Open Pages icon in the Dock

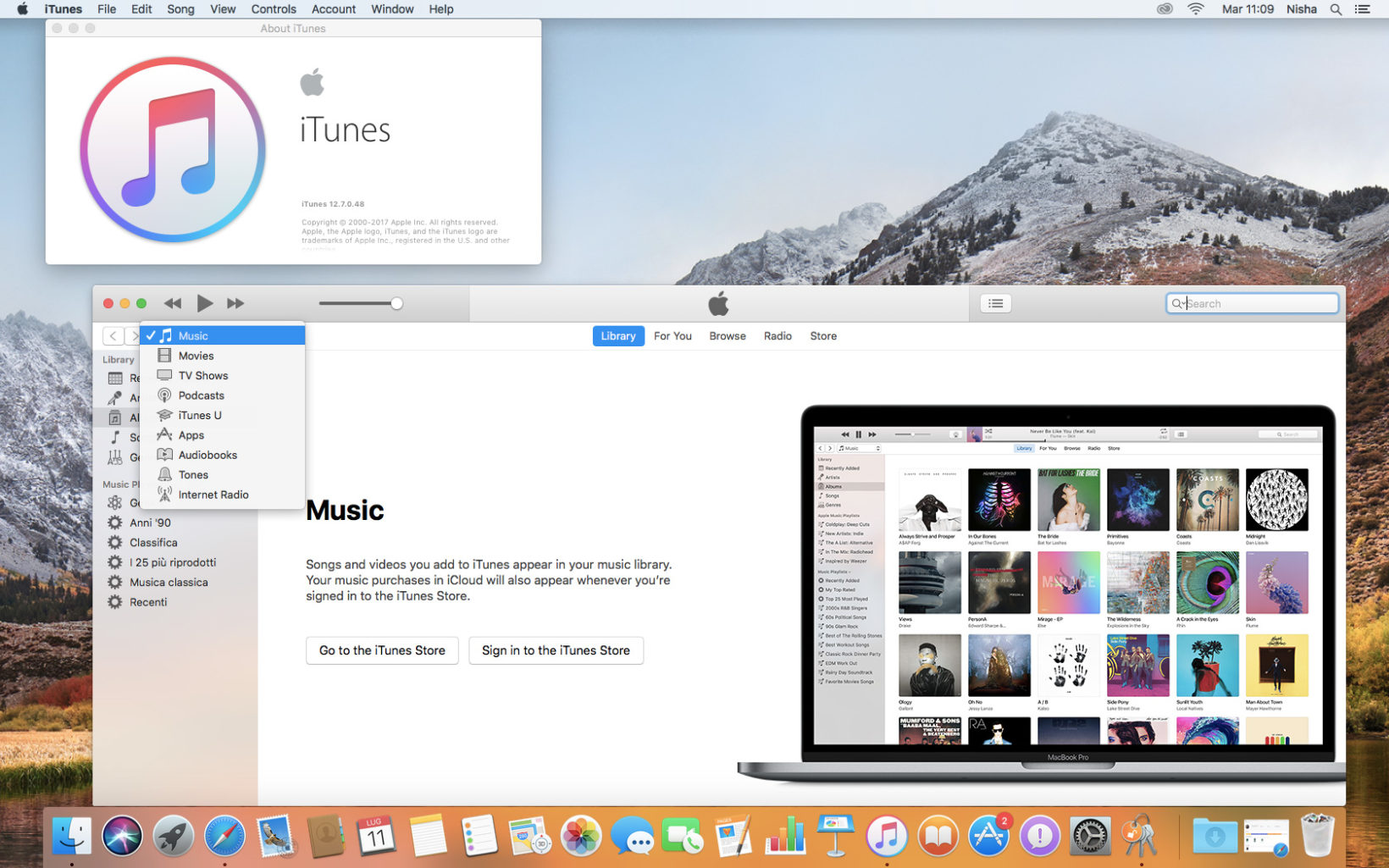coord(733,837)
